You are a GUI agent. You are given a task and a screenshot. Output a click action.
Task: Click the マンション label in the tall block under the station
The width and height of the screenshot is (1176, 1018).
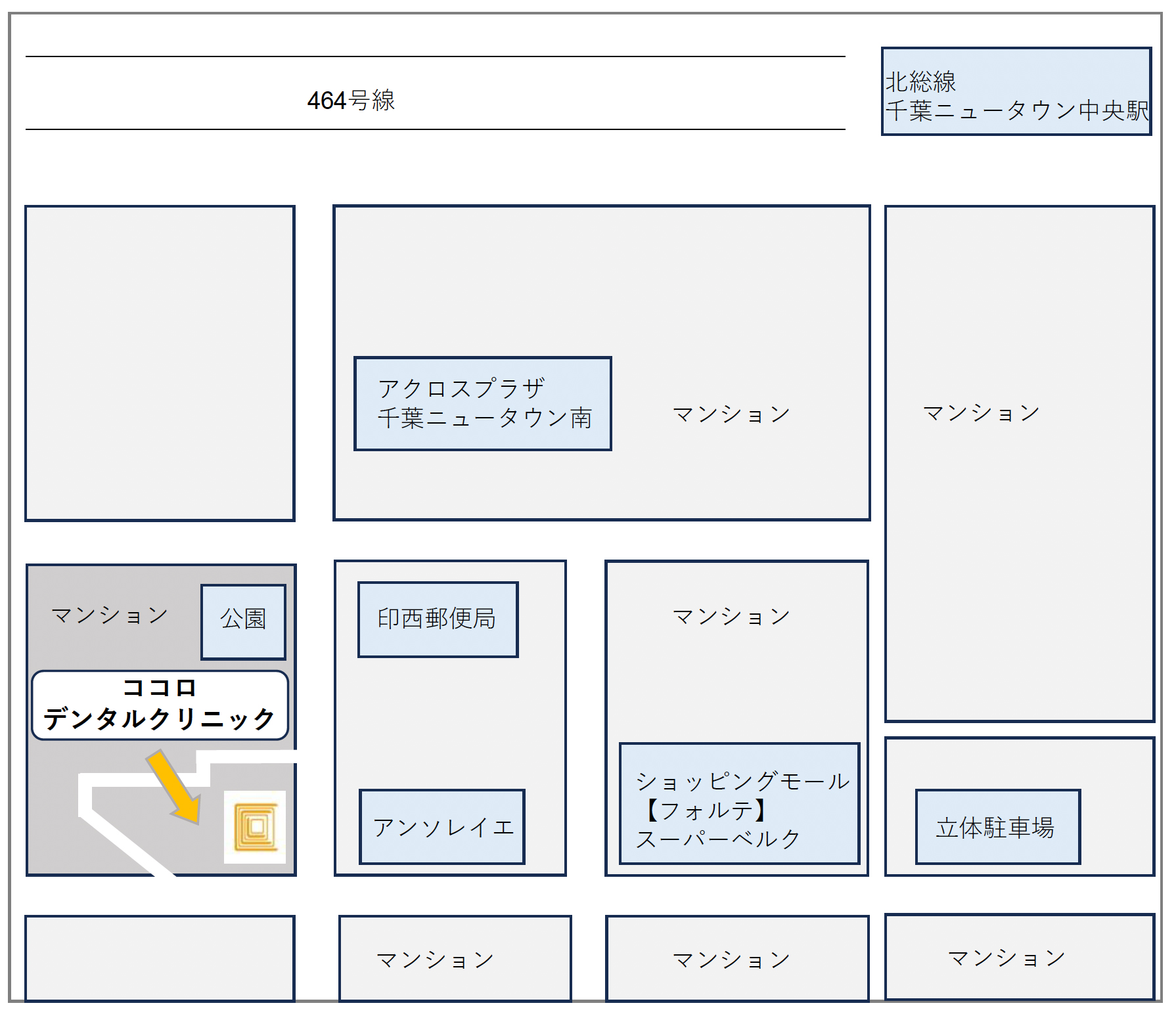tap(982, 412)
